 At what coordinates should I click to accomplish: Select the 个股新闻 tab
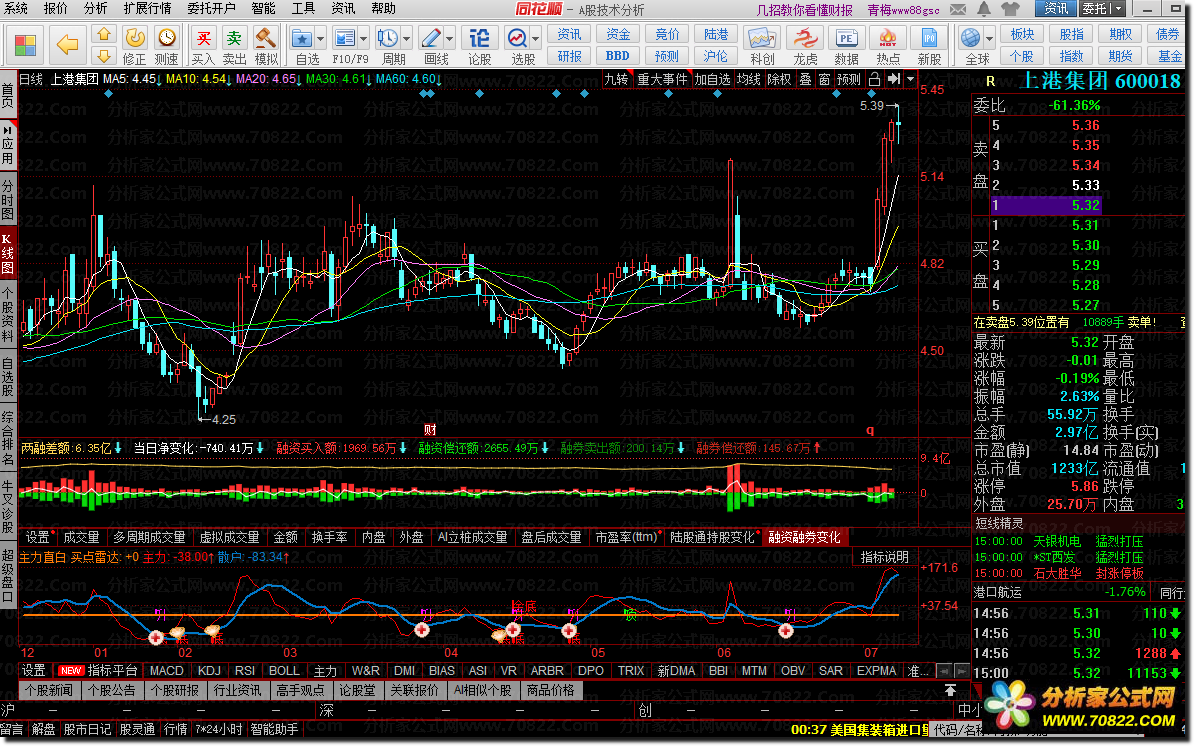[x=48, y=690]
